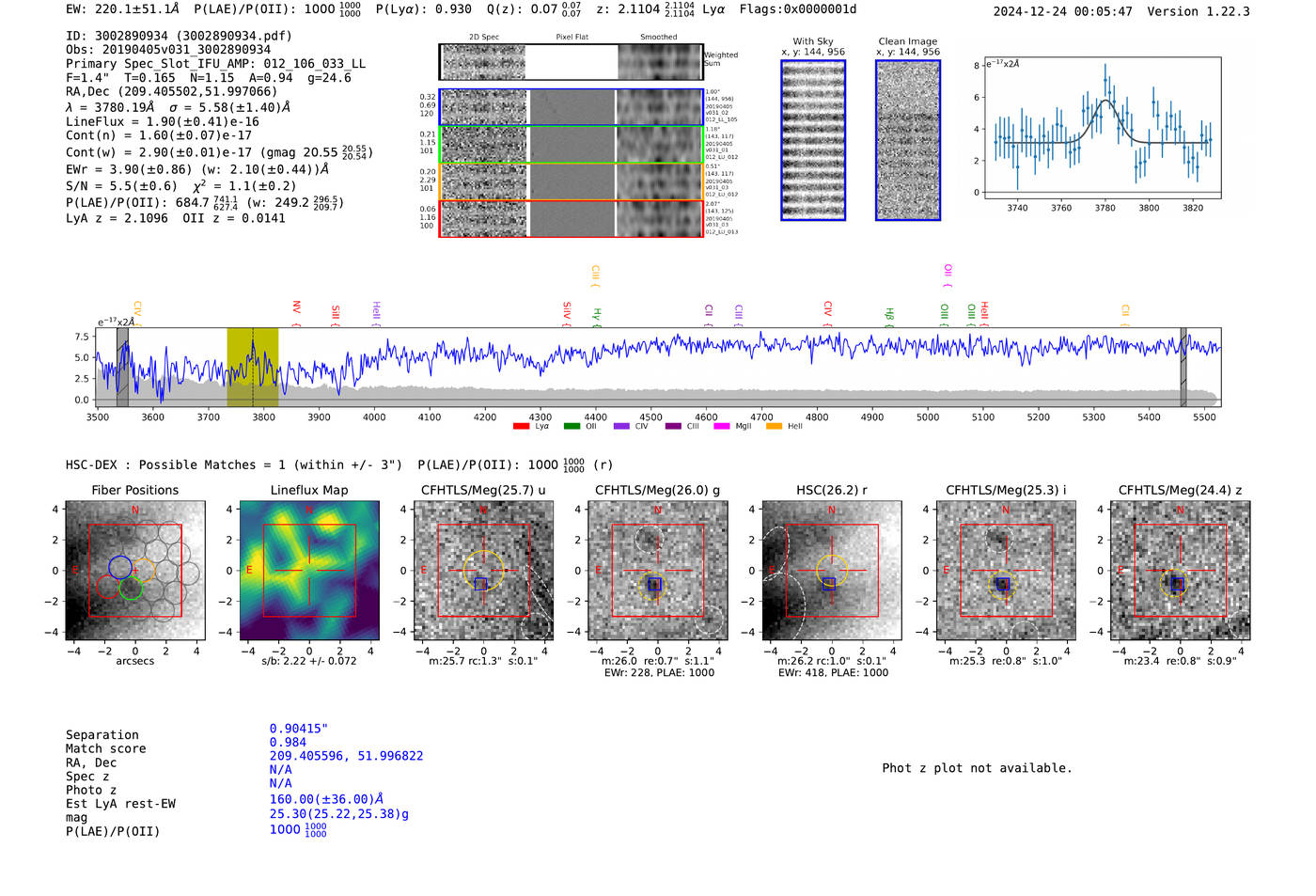This screenshot has width=1316, height=896.
Task: Click the orange HeII legend swatch
Action: click(x=775, y=427)
